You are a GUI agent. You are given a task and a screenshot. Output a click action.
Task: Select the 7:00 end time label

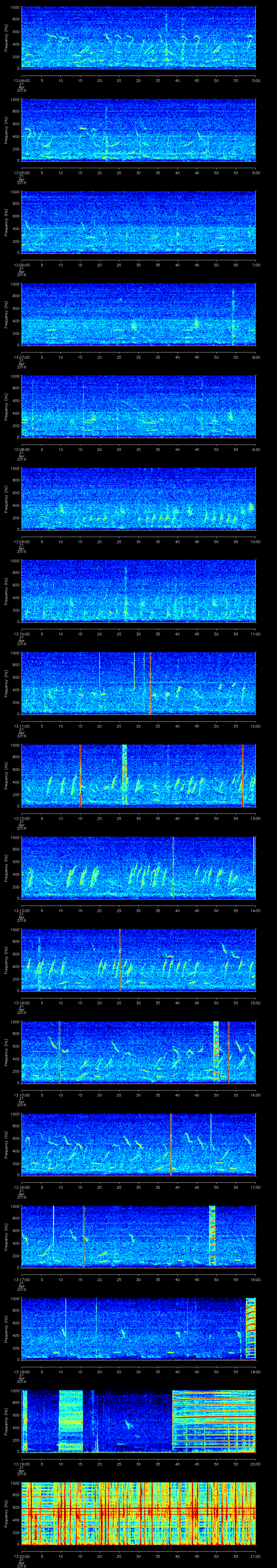click(256, 264)
